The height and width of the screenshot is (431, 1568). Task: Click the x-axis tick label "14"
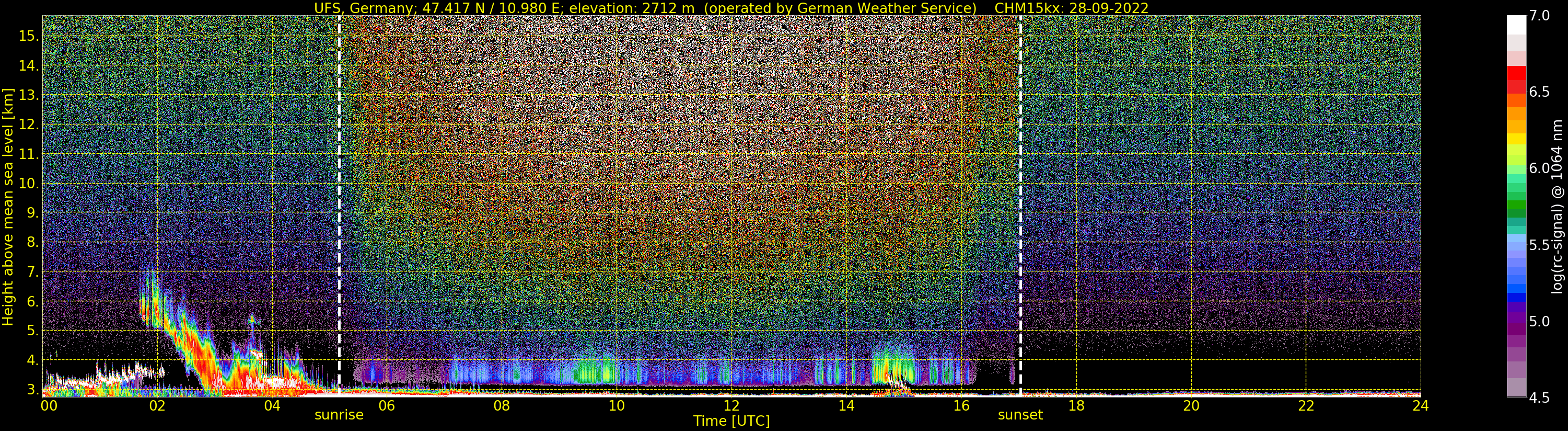pos(846,406)
